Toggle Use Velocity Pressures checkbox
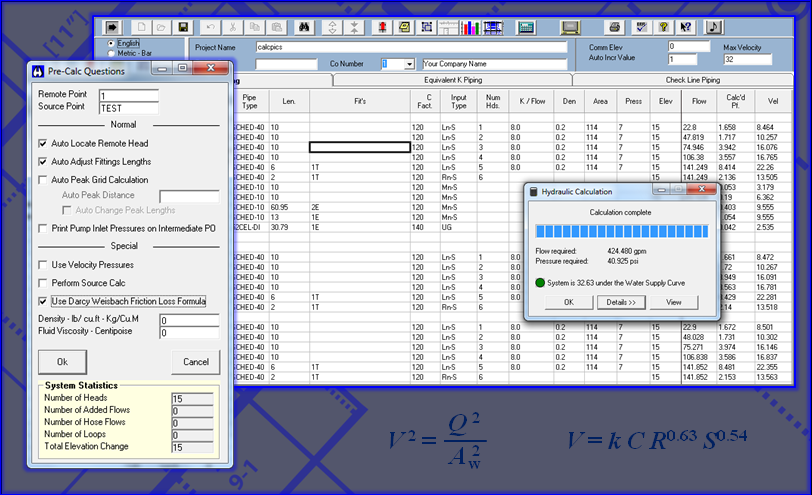The image size is (812, 495). point(43,265)
